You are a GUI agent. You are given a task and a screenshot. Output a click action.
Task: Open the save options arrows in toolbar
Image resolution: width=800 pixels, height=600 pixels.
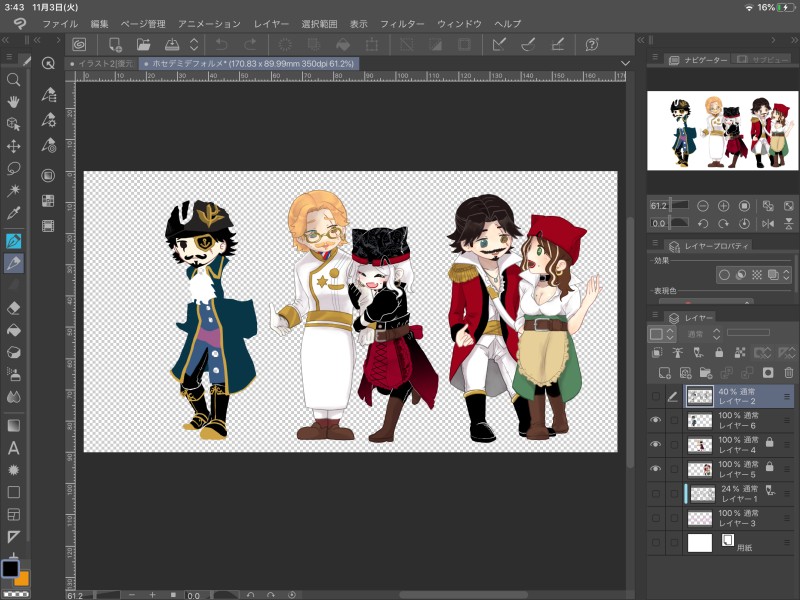194,44
